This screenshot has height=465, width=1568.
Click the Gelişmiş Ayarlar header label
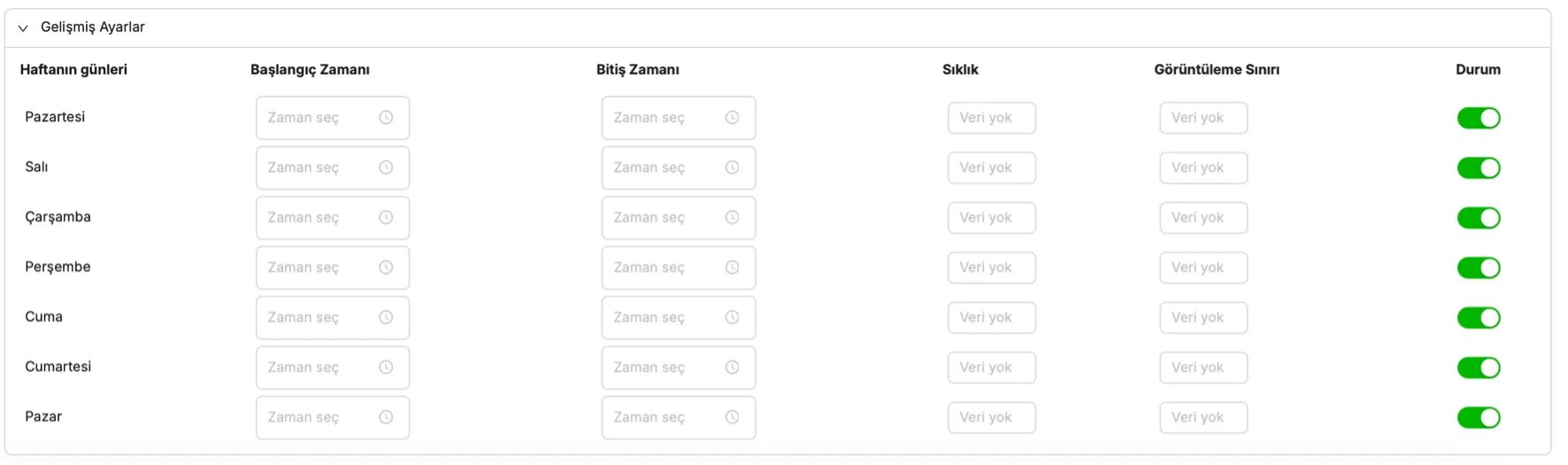click(x=93, y=27)
